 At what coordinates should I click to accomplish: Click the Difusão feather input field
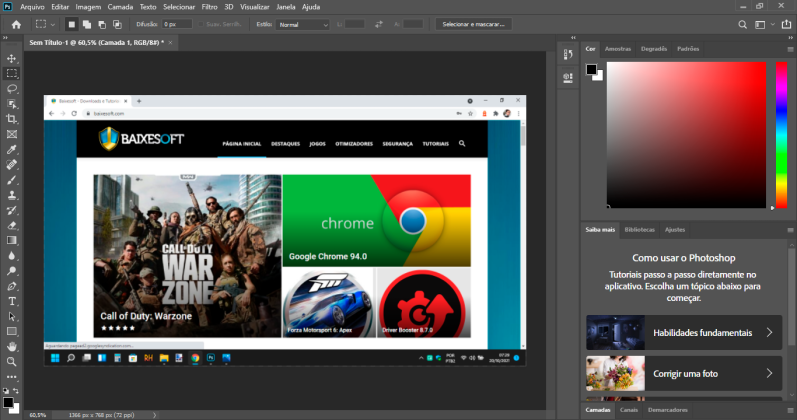click(176, 24)
